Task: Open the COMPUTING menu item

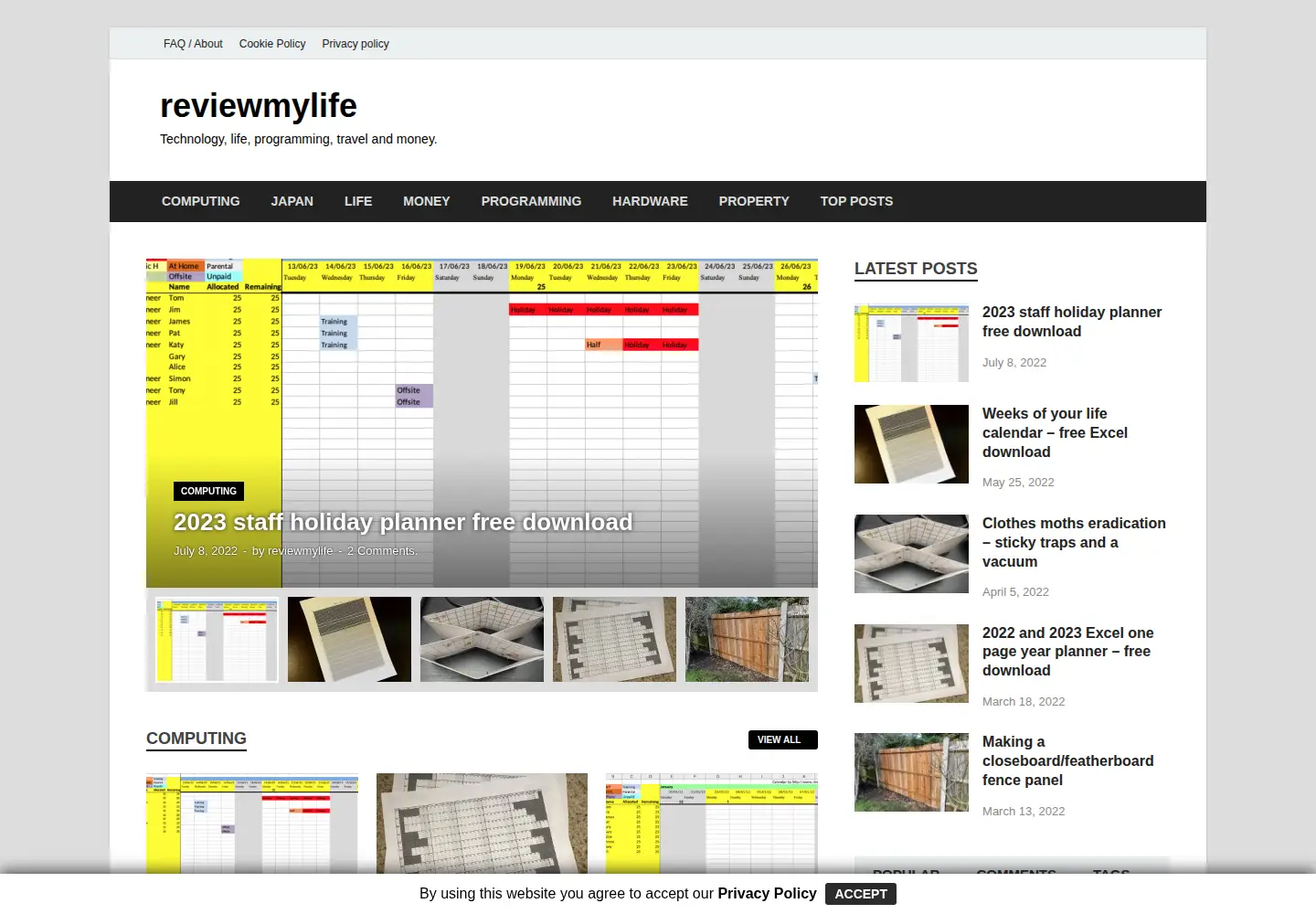Action: 201,201
